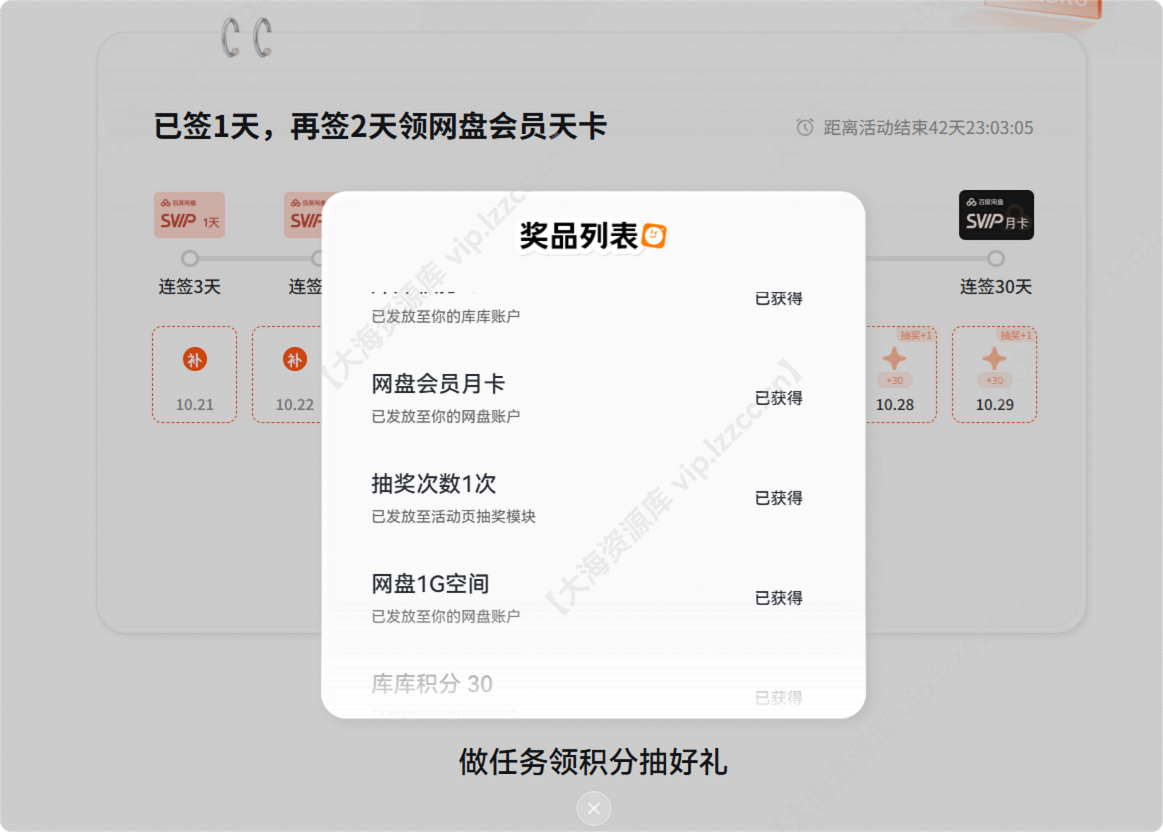Click the 奖品列表 popup heading
This screenshot has width=1163, height=832.
pyautogui.click(x=579, y=237)
